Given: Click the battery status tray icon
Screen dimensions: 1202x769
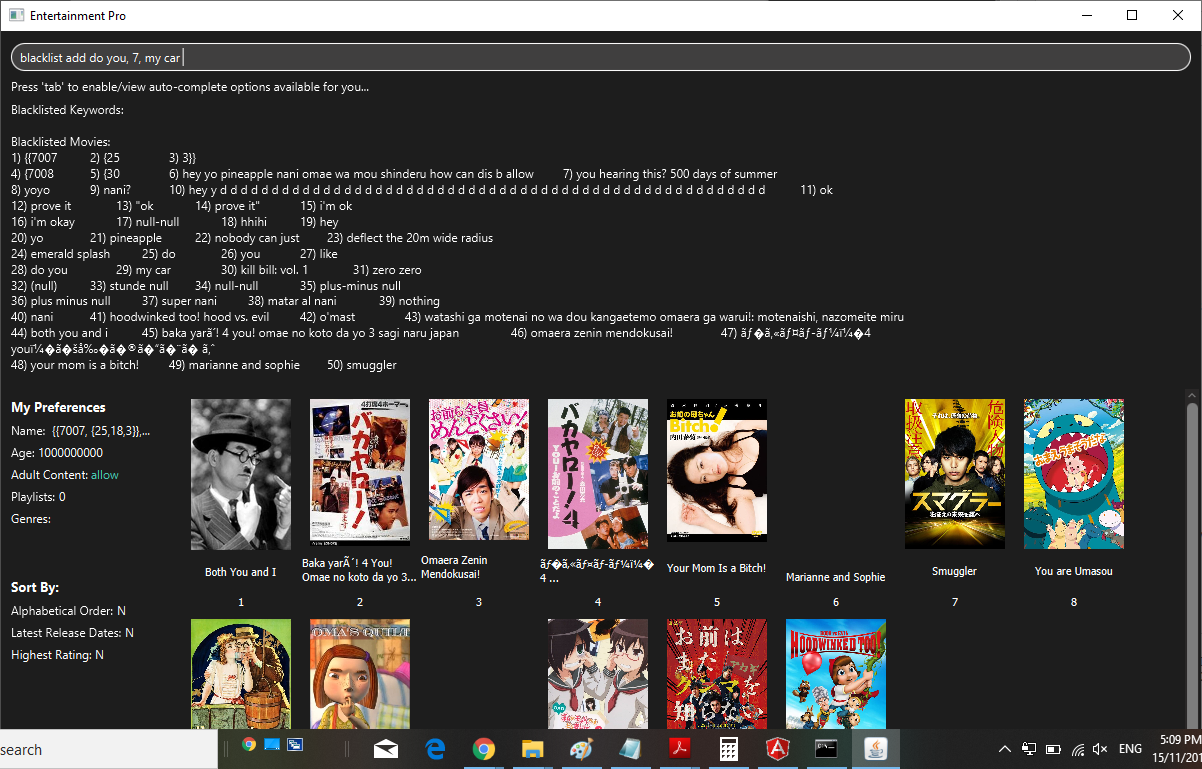Looking at the screenshot, I should click(x=1053, y=749).
